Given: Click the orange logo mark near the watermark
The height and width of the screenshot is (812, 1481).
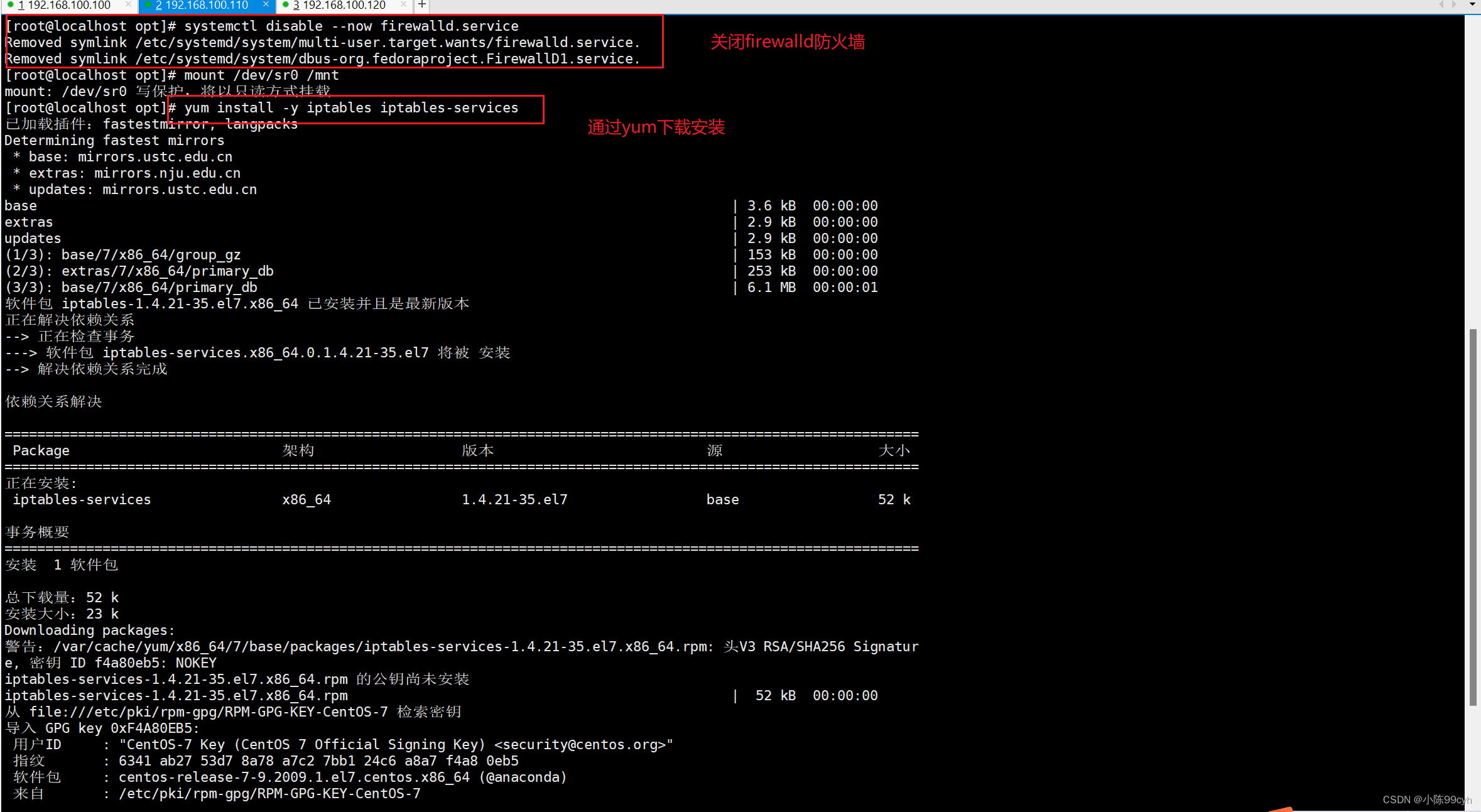Looking at the screenshot, I should (1283, 809).
